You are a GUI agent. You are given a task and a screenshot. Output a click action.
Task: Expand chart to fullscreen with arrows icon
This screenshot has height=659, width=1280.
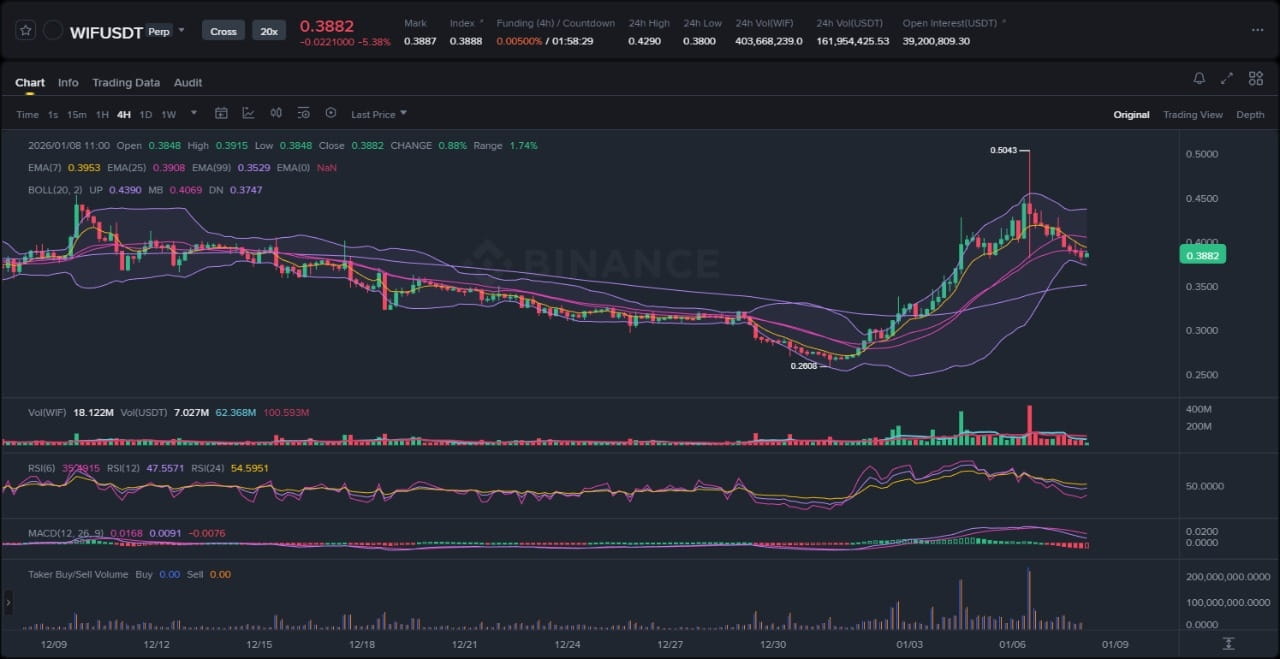click(1227, 78)
